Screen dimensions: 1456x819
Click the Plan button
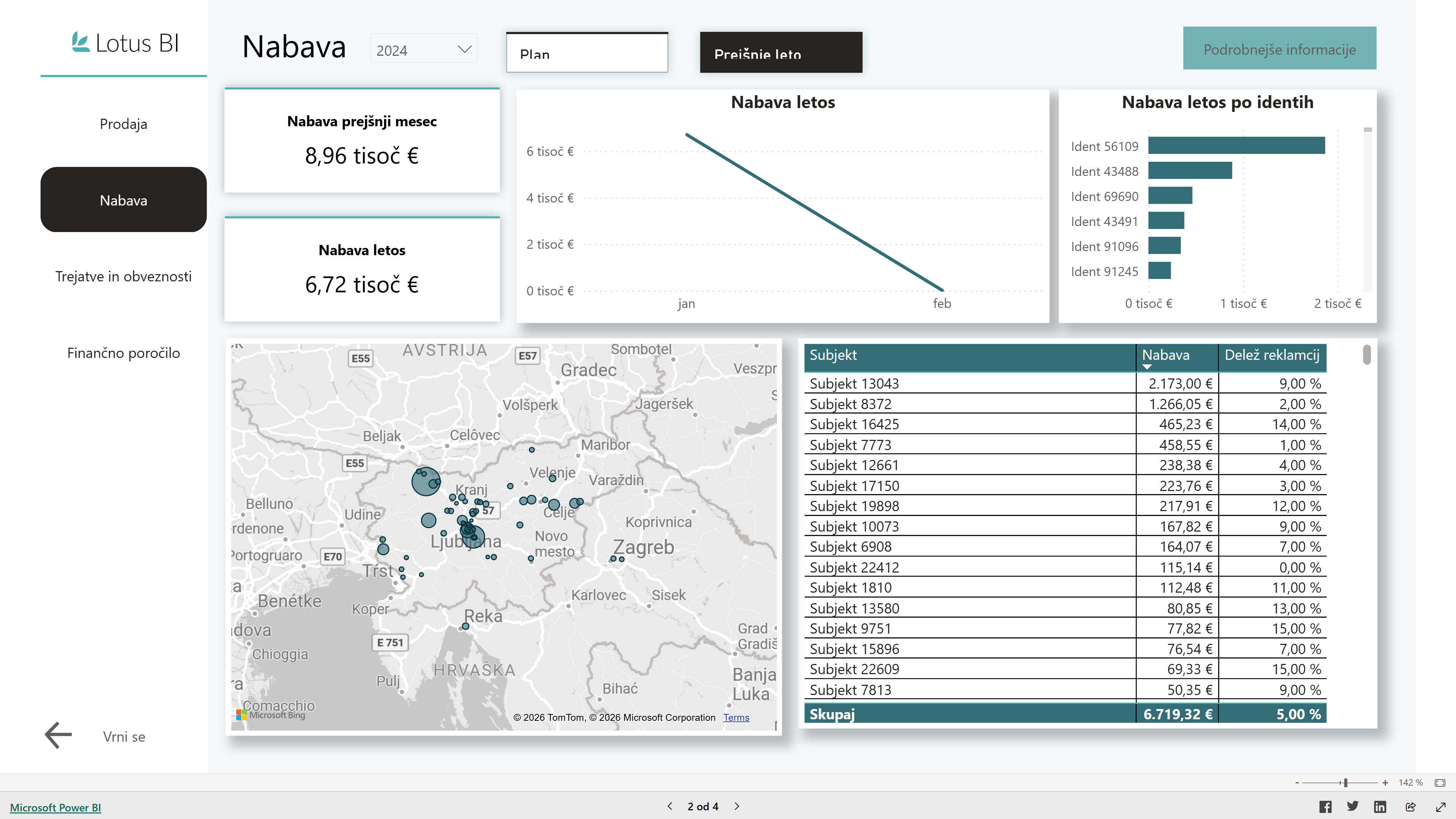587,52
